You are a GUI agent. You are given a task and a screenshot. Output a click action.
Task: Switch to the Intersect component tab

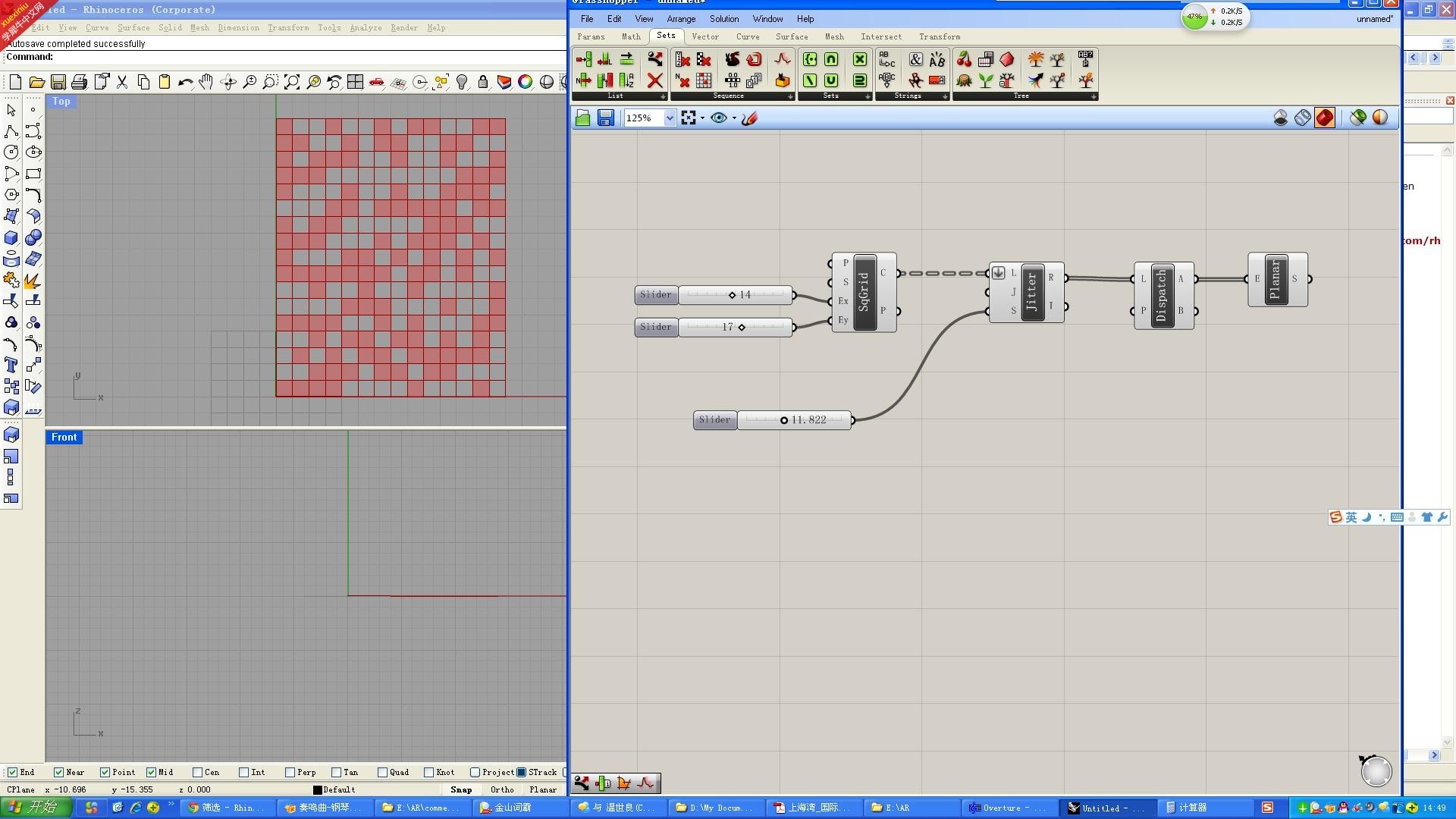point(881,36)
